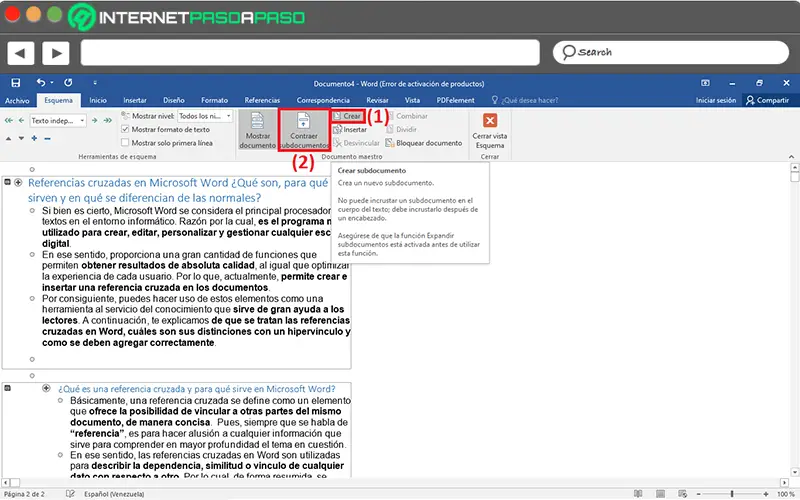800x500 pixels.
Task: Switch to Web Layout view icon
Action: 682,493
